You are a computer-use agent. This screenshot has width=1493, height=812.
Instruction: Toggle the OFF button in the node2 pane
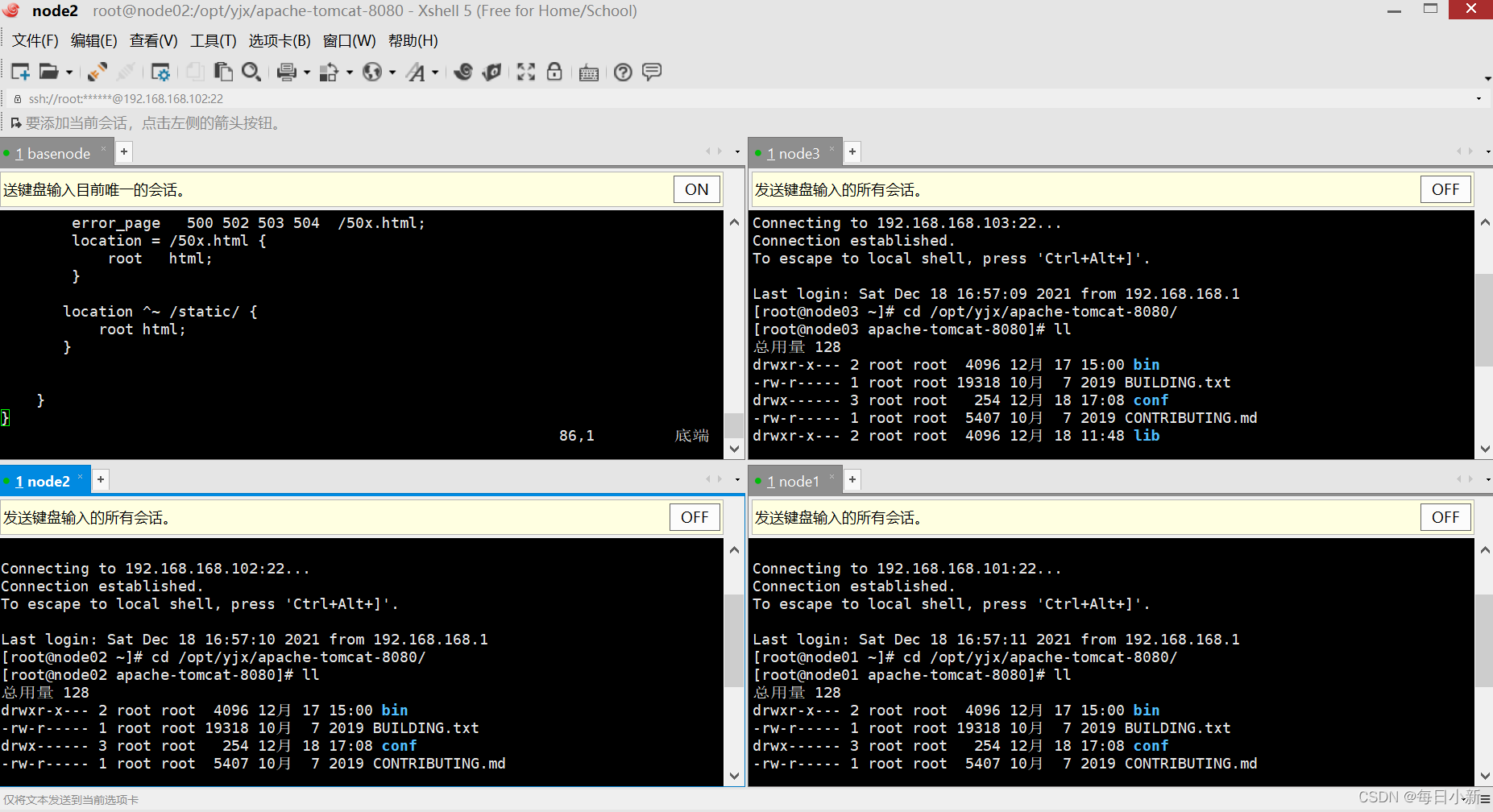tap(695, 517)
